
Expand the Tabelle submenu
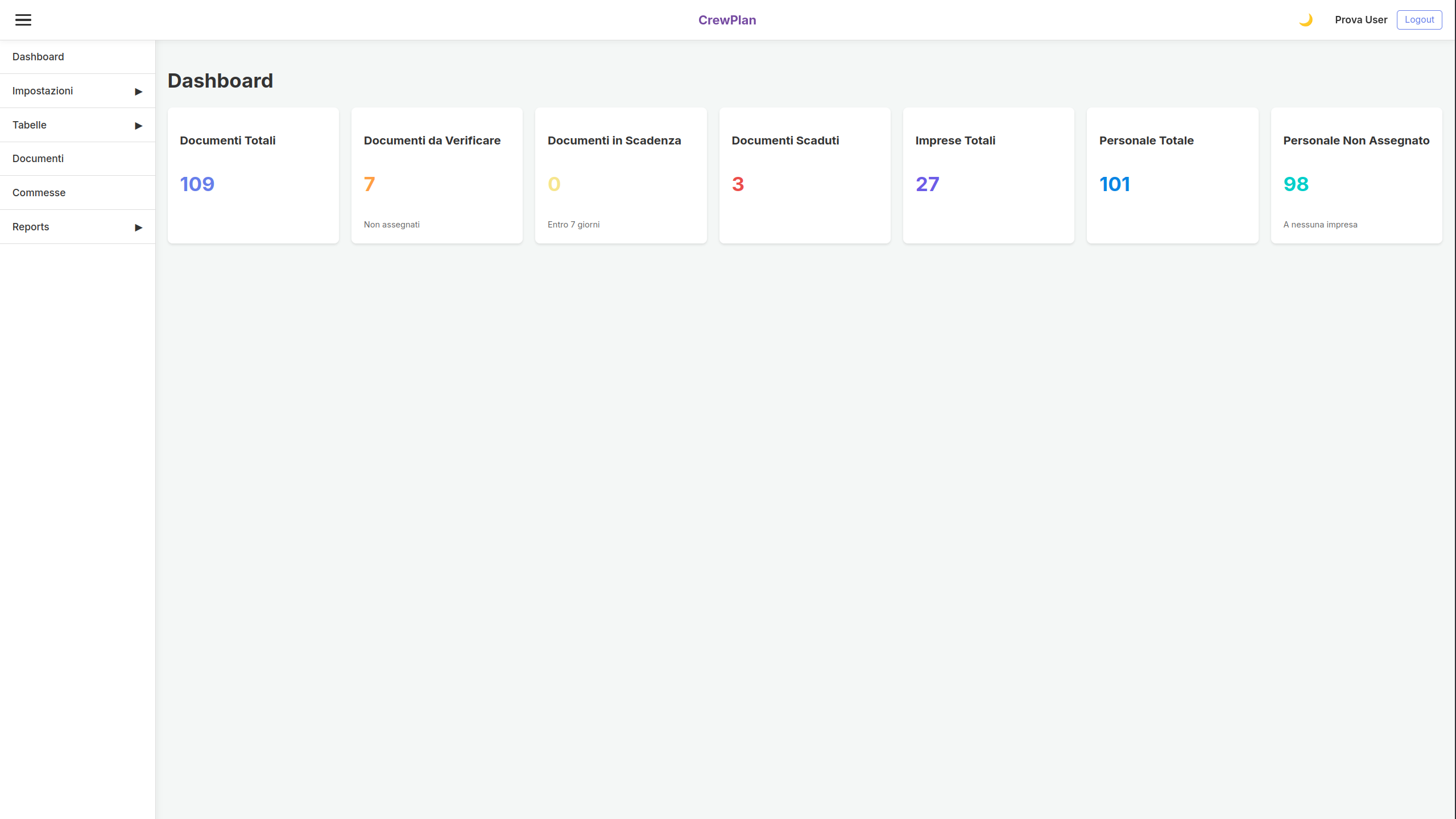point(77,125)
